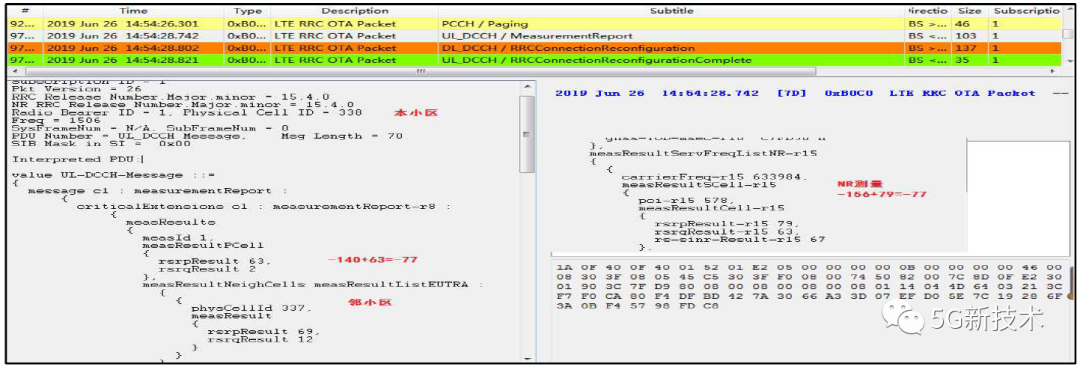Viewport: 1080px width, 367px height.
Task: Click the left pane scroll down arrow
Action: (x=527, y=358)
